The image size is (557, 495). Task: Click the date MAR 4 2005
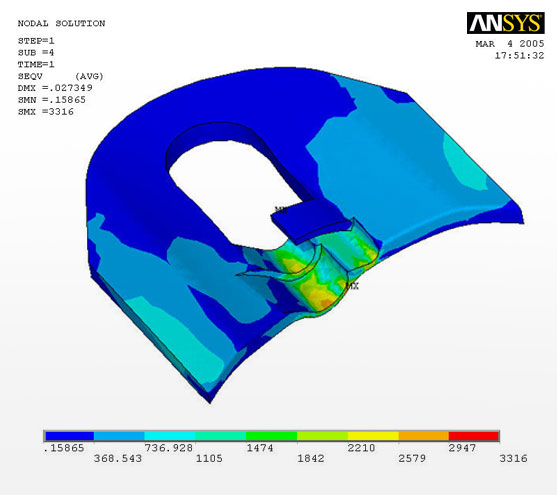510,44
